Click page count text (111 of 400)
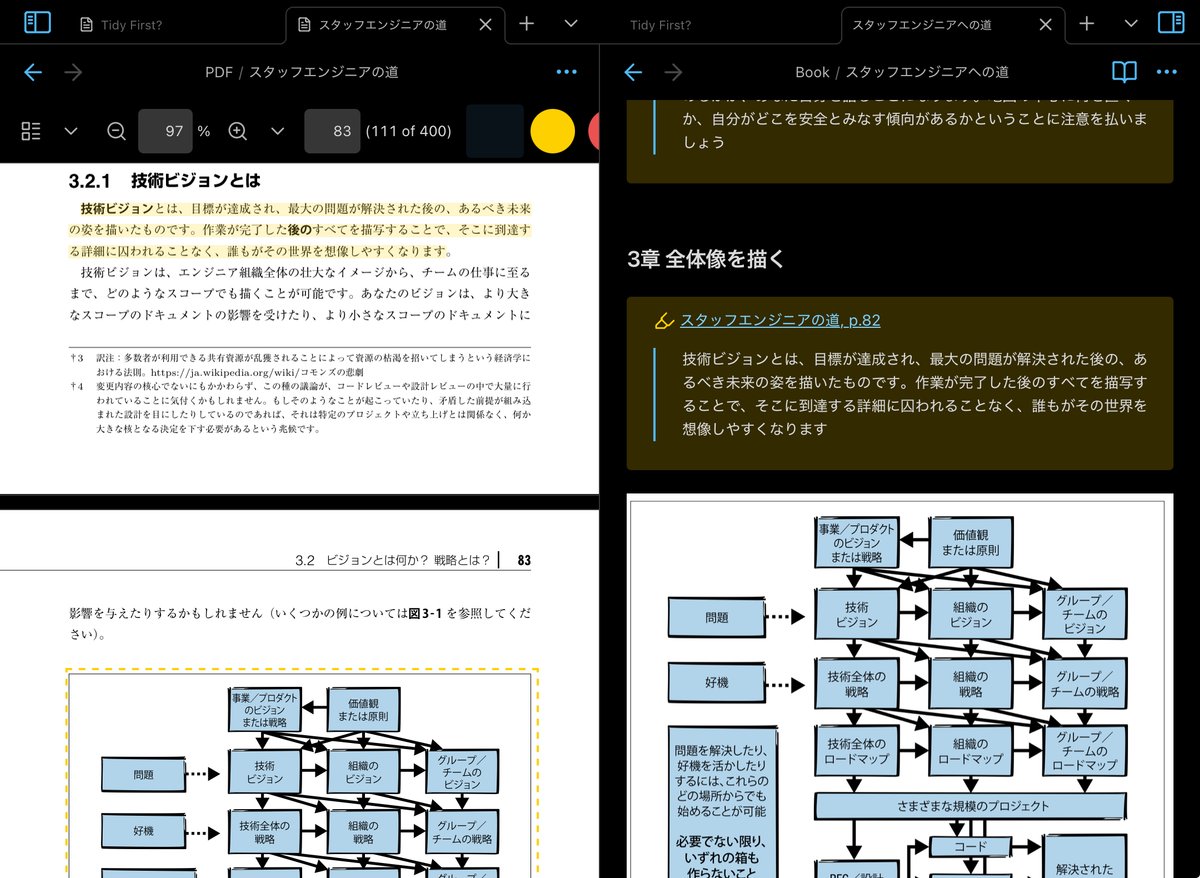 (x=408, y=131)
